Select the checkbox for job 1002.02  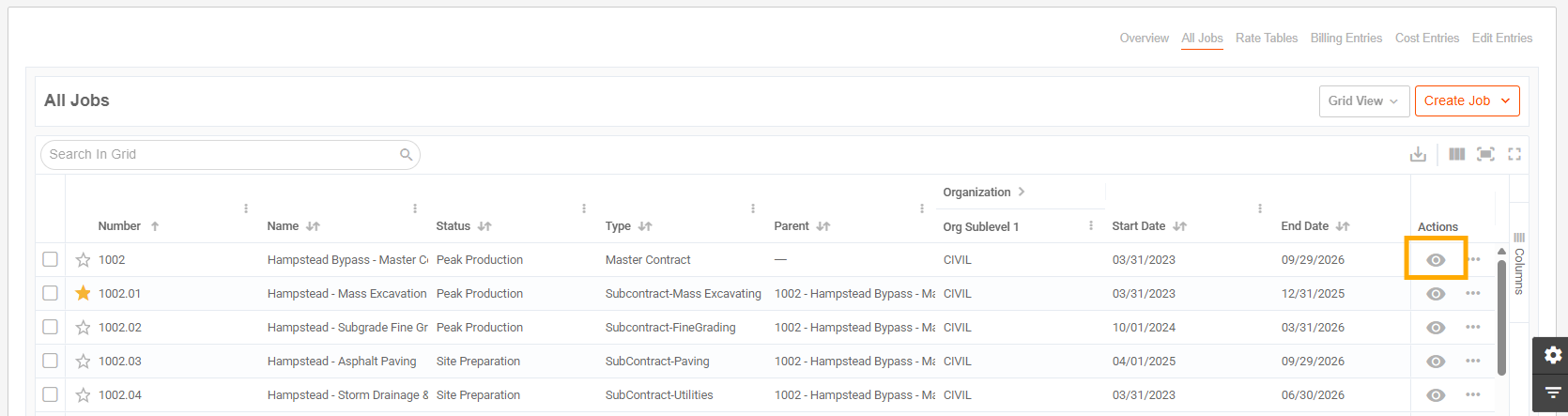pyautogui.click(x=50, y=328)
